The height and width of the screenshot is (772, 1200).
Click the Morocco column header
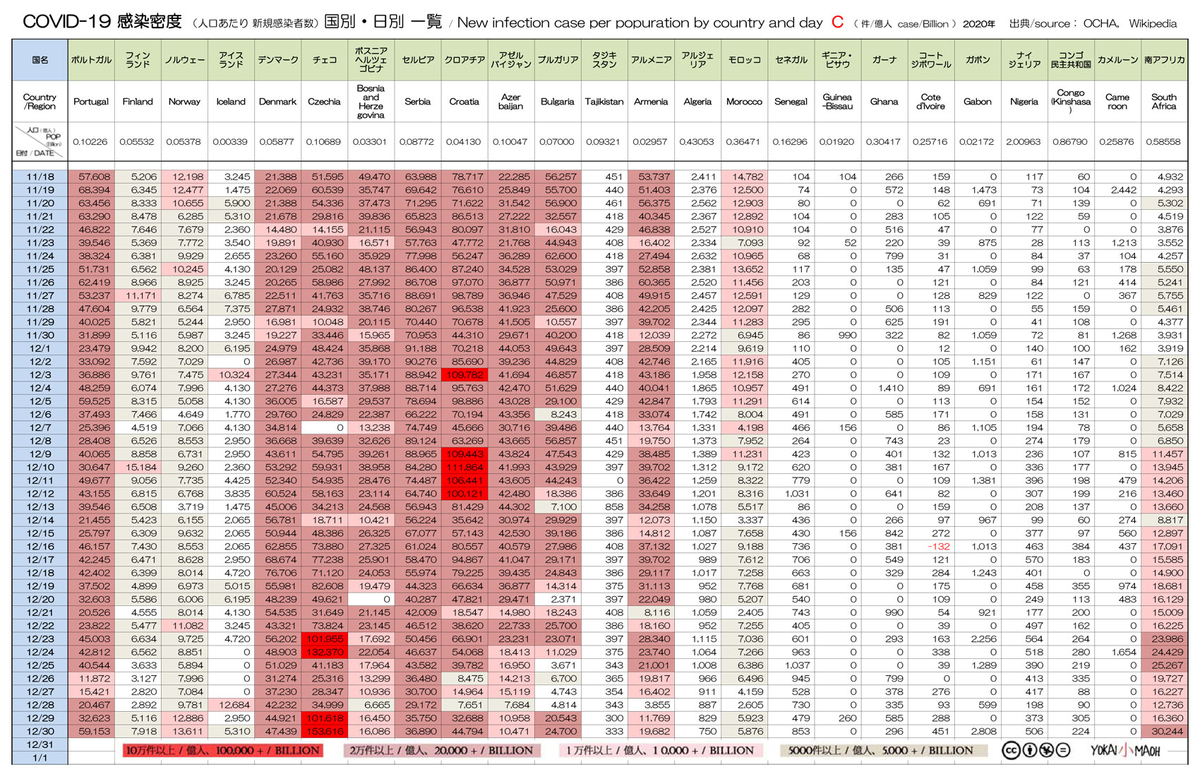(x=744, y=102)
